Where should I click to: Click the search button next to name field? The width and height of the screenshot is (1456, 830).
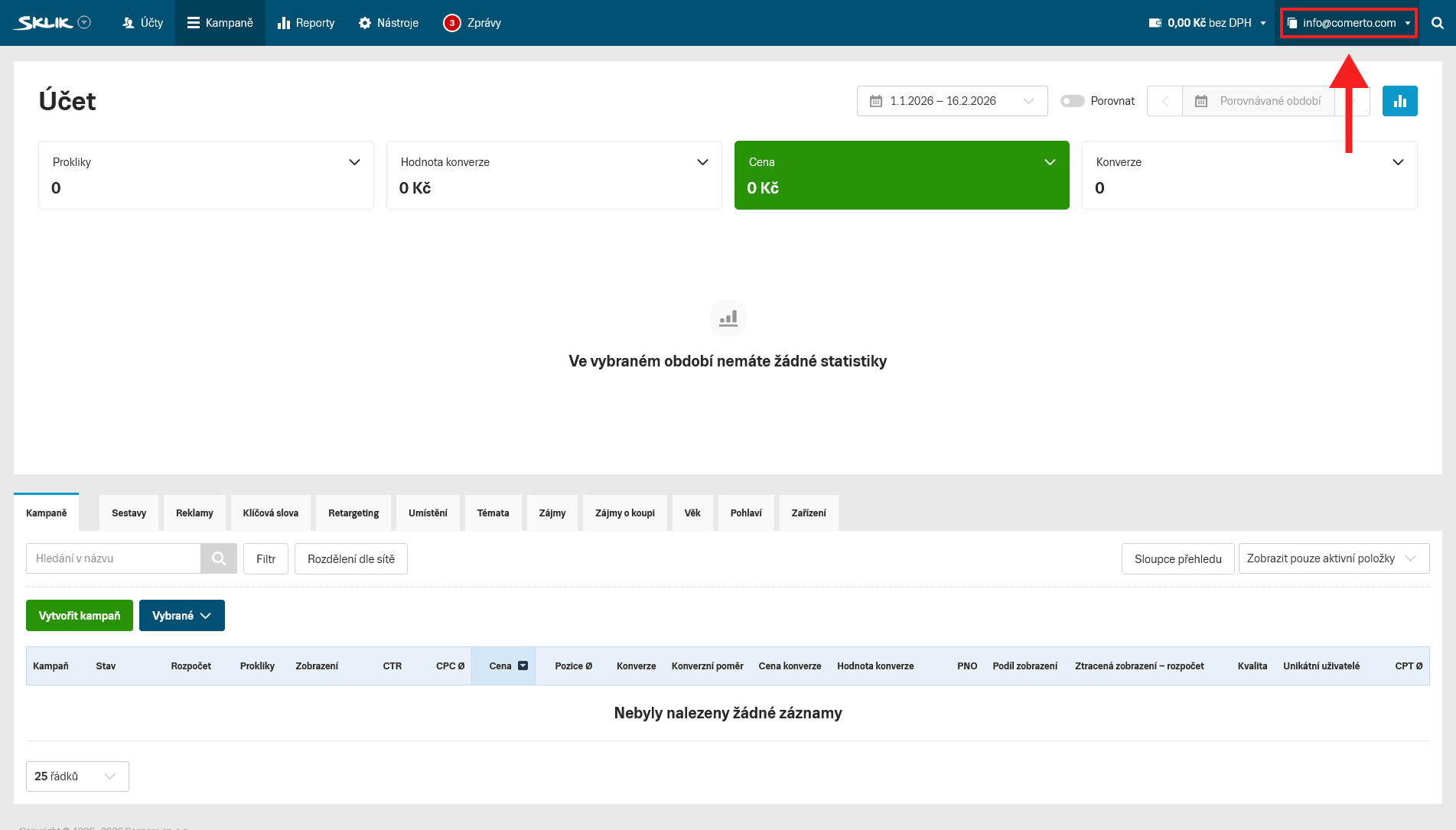219,558
